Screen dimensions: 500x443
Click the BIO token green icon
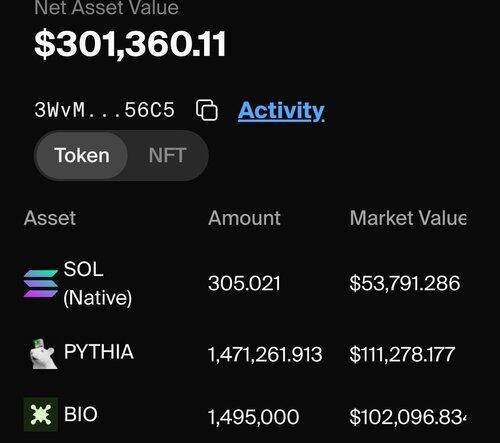click(41, 414)
